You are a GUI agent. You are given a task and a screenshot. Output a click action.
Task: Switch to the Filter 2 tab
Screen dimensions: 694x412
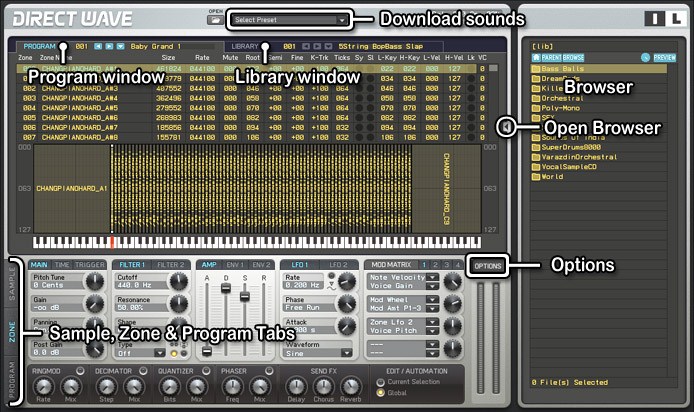click(172, 264)
